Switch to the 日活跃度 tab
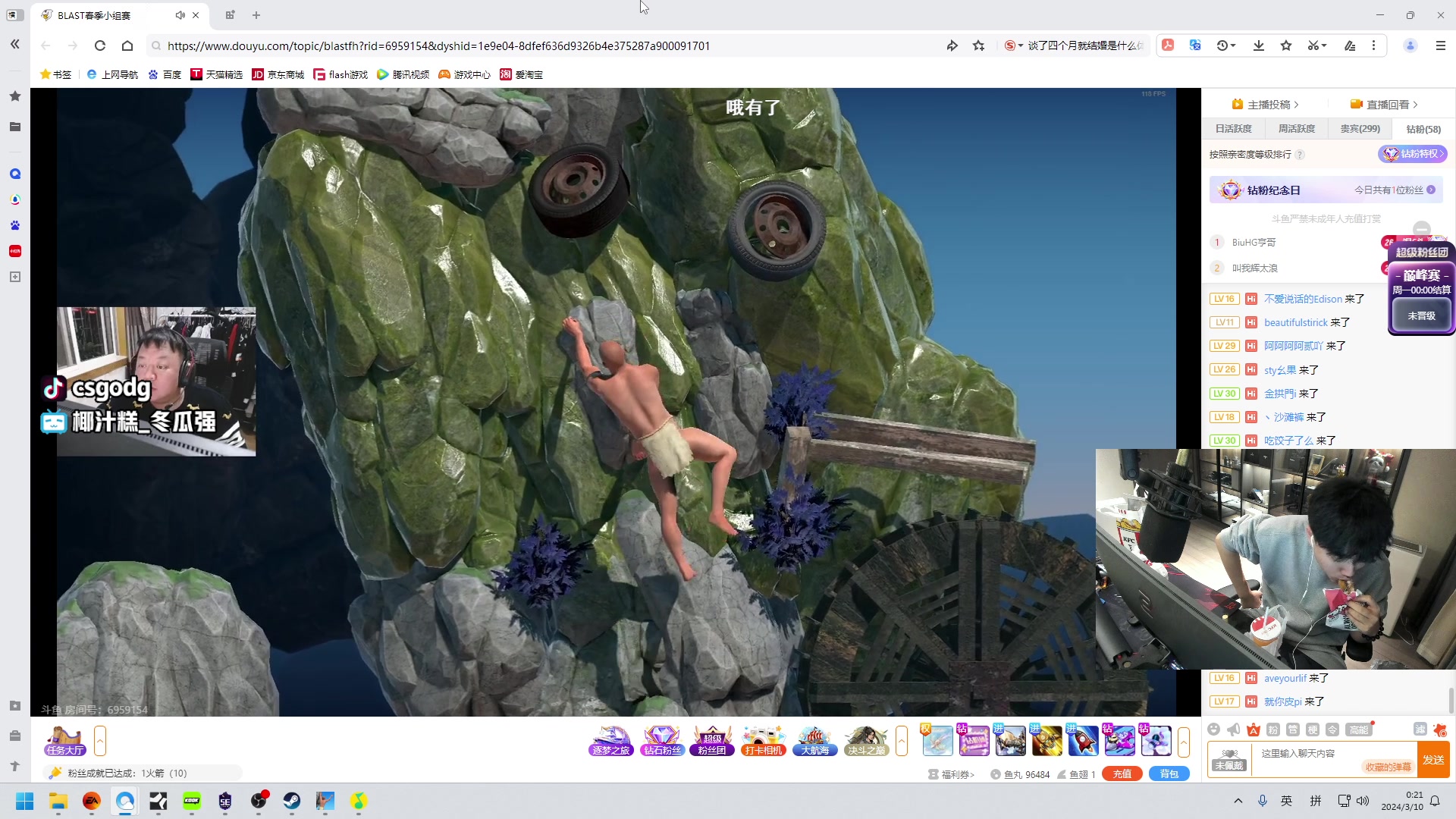 [1233, 129]
